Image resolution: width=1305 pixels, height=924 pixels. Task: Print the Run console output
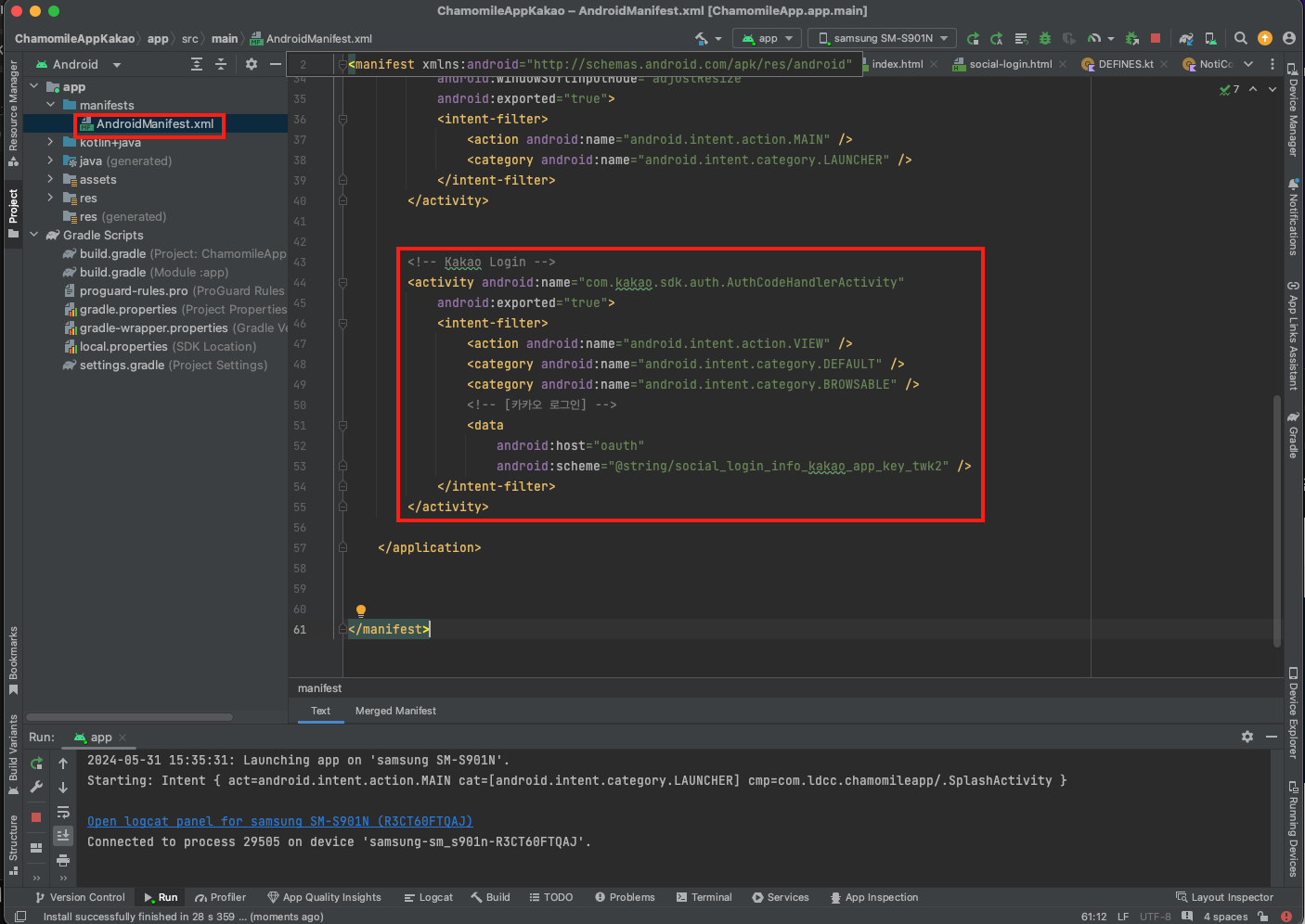point(63,860)
